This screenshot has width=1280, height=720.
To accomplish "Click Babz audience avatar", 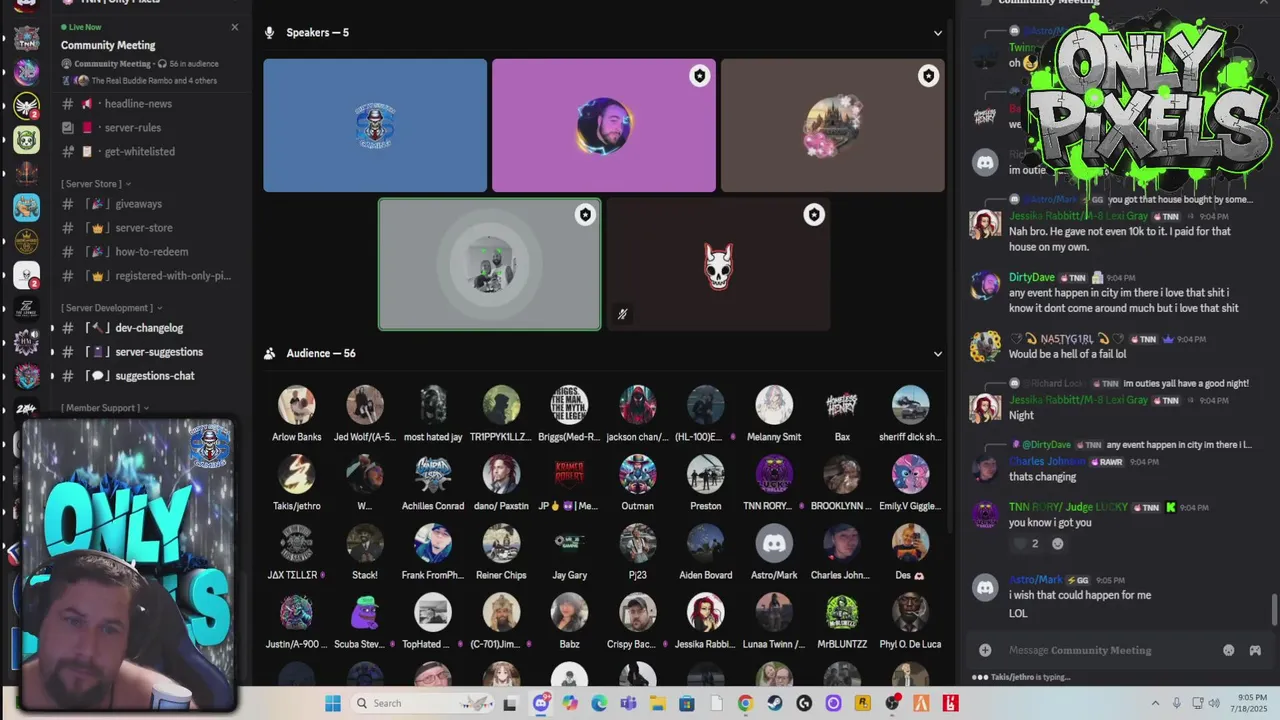I will [x=569, y=612].
